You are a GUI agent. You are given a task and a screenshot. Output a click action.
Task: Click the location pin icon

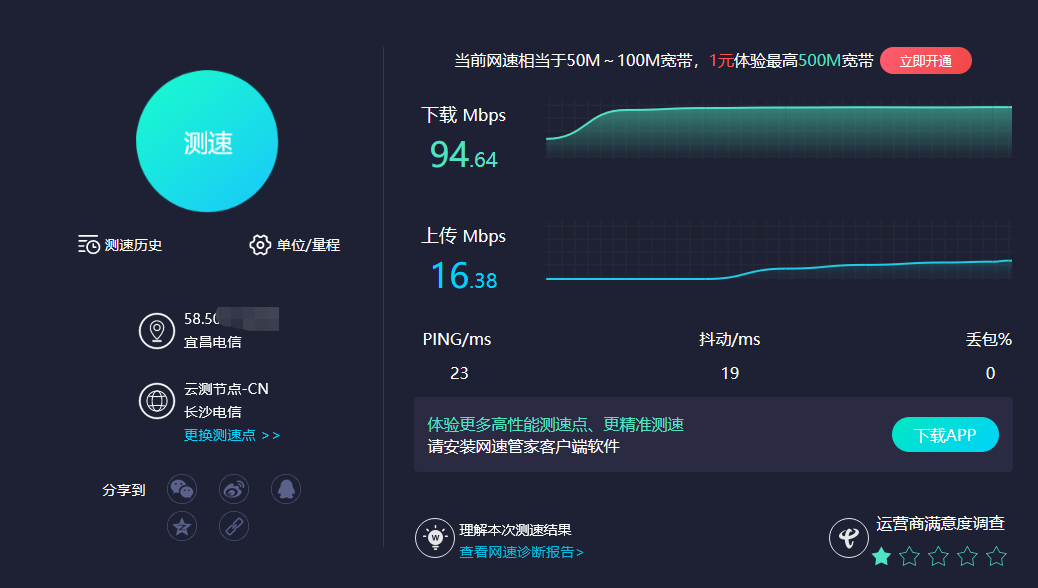tap(157, 330)
